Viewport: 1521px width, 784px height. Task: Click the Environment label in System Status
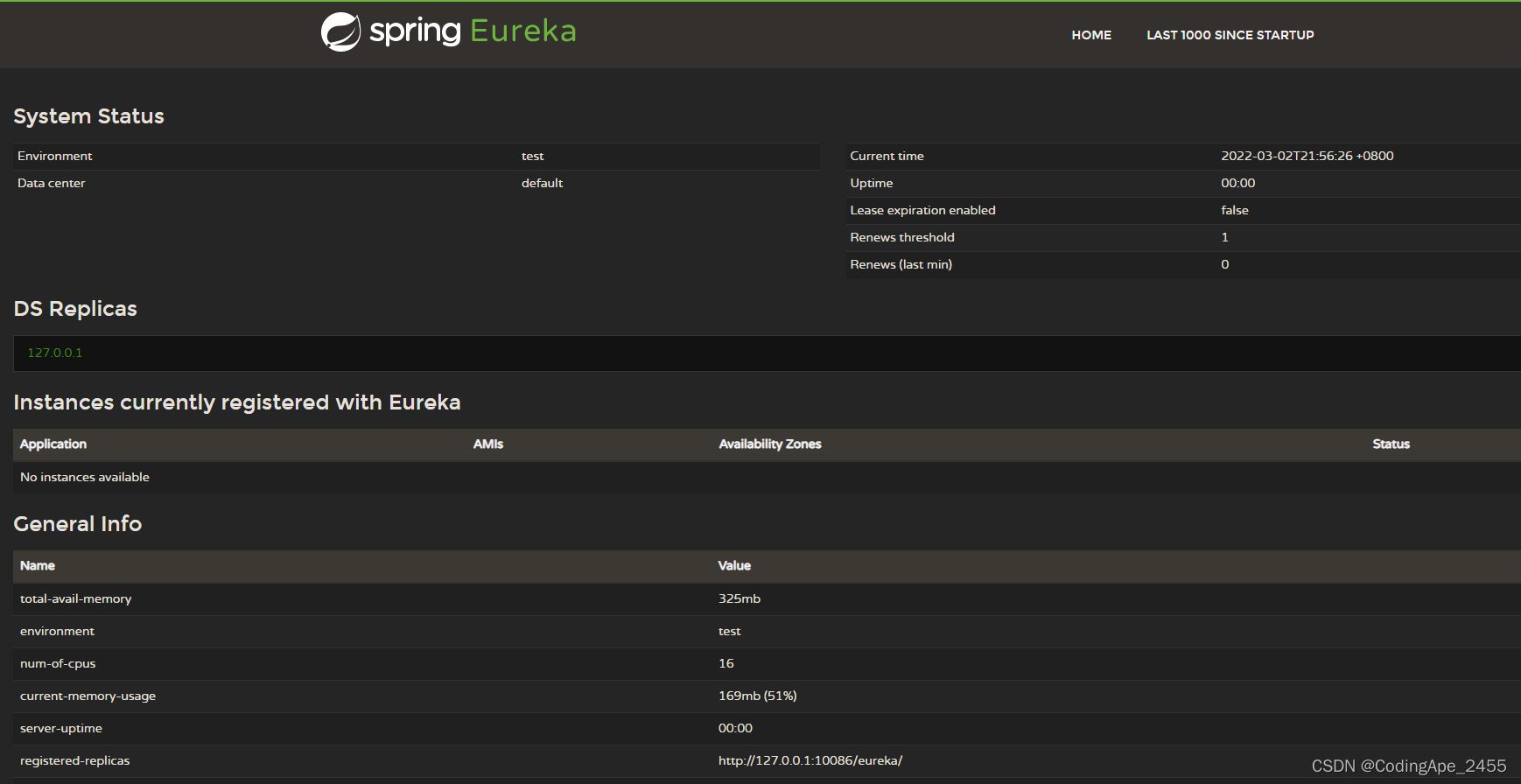point(54,156)
